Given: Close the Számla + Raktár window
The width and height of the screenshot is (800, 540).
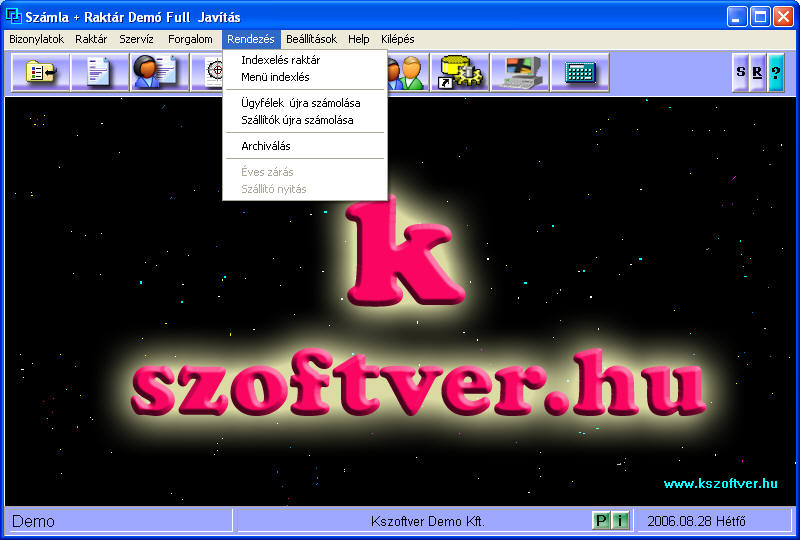Looking at the screenshot, I should tap(783, 16).
